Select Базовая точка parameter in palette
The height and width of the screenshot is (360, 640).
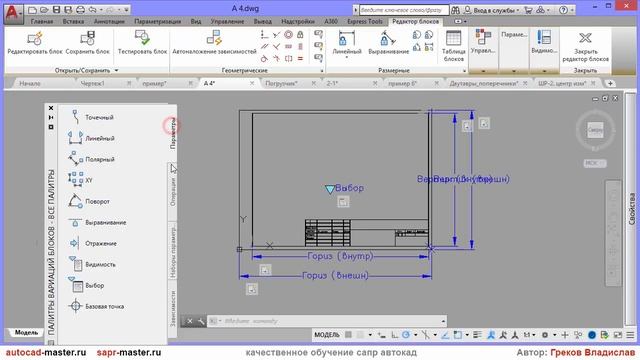[x=96, y=306]
